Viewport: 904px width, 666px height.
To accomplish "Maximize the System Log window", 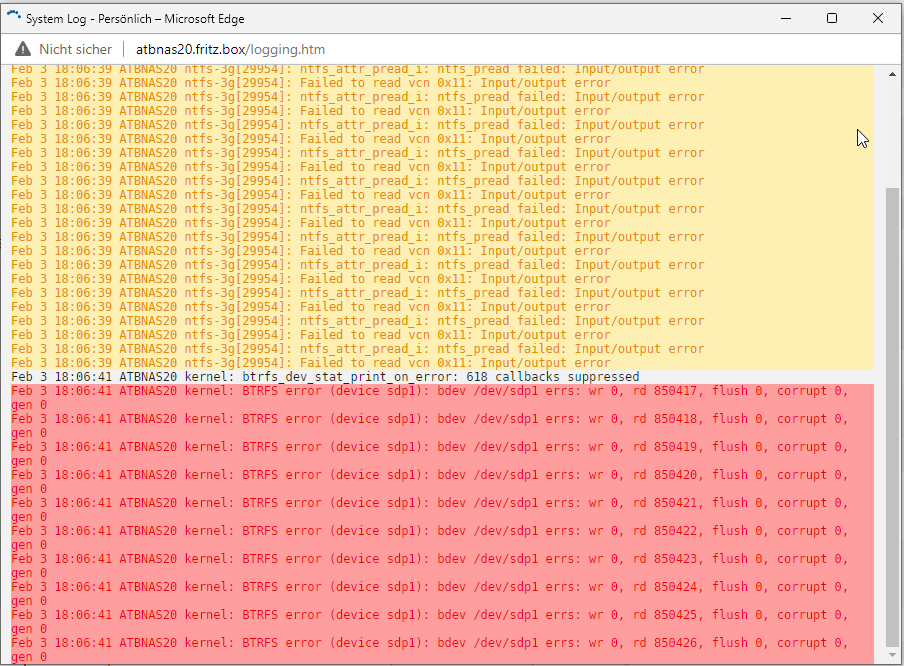I will (831, 18).
